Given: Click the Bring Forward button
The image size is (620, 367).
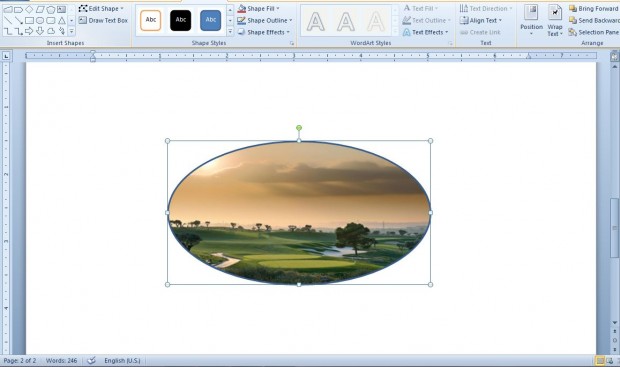Looking at the screenshot, I should [594, 8].
